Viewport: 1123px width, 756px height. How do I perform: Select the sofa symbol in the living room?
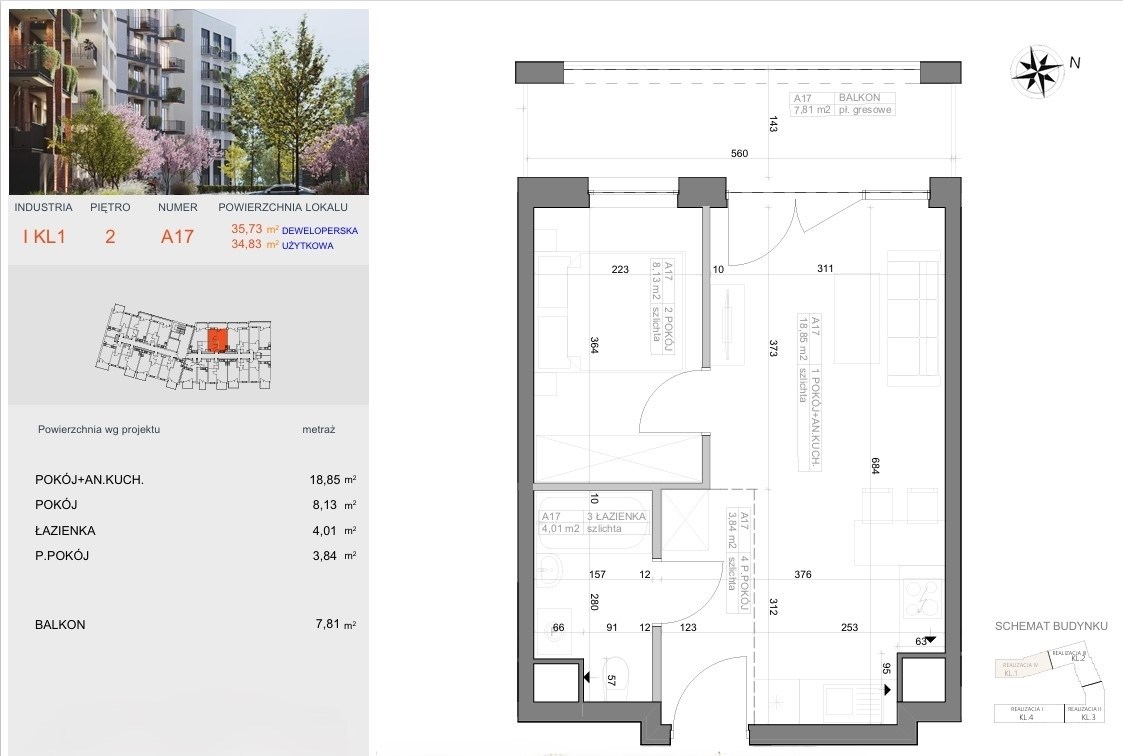(x=915, y=322)
